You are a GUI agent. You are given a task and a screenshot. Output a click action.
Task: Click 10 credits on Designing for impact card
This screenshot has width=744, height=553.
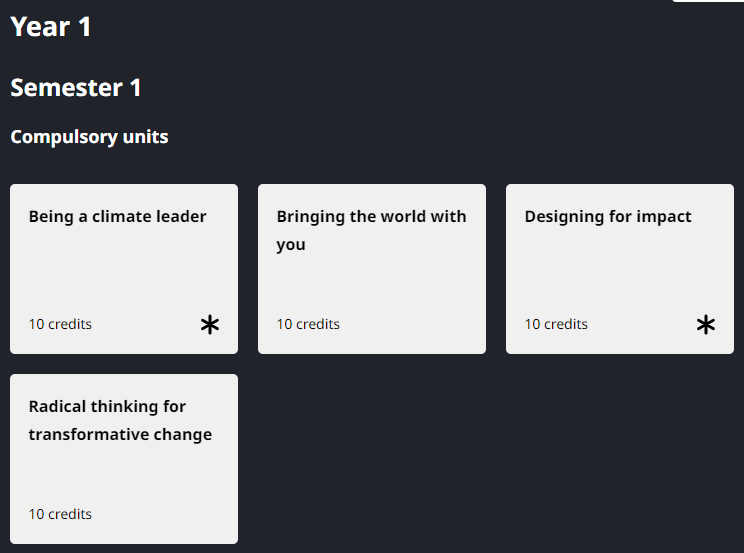(x=556, y=324)
